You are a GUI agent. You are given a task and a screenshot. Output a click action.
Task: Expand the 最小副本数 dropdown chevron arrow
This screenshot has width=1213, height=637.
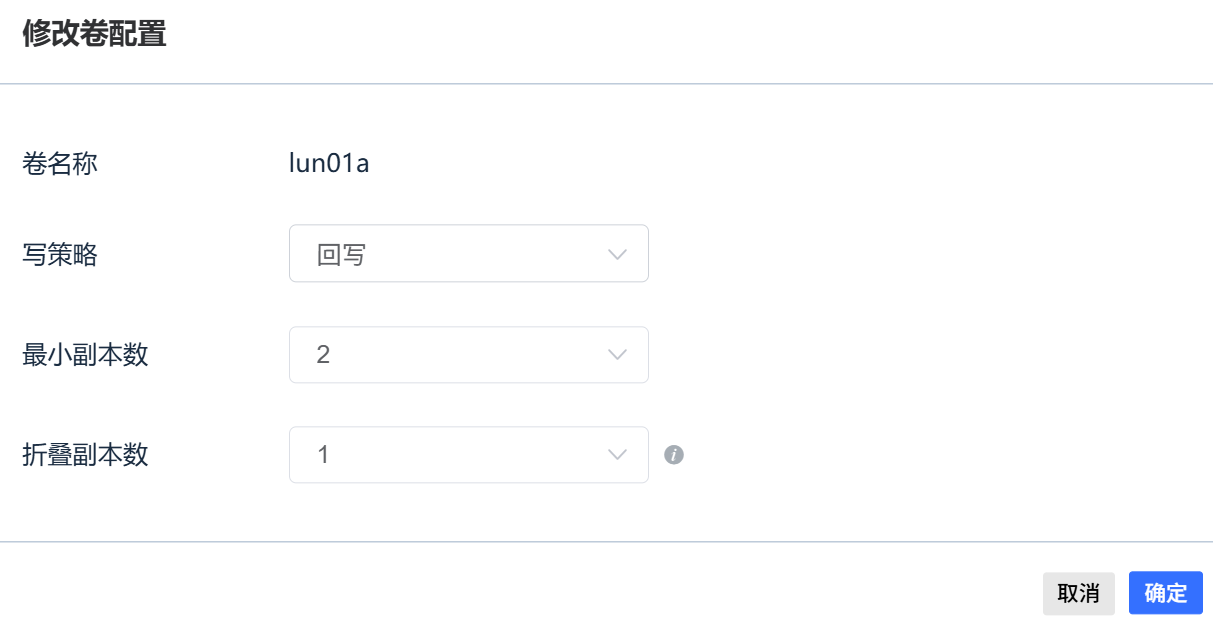click(x=618, y=354)
